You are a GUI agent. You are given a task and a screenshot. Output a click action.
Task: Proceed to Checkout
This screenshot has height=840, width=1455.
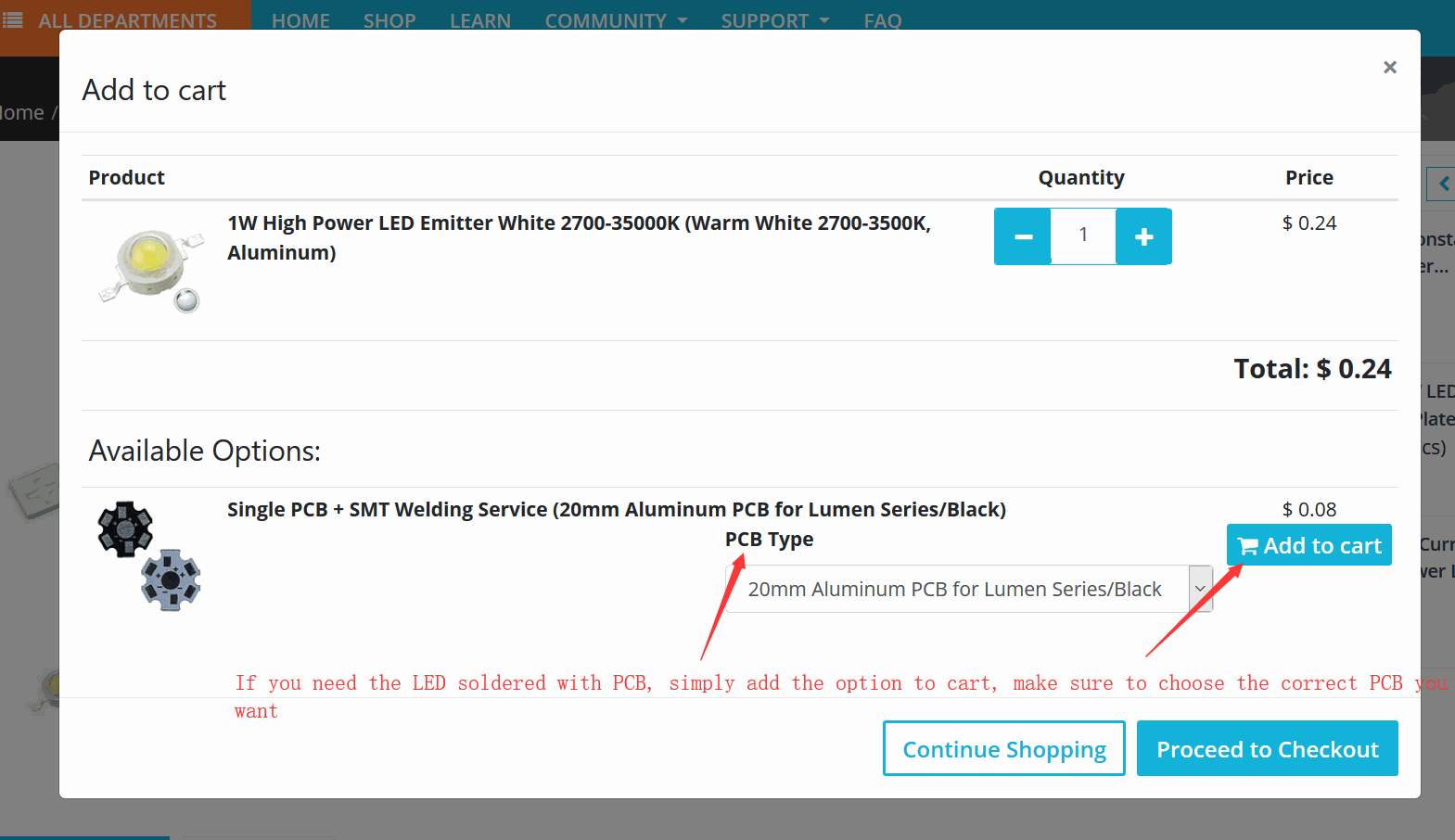(x=1267, y=748)
